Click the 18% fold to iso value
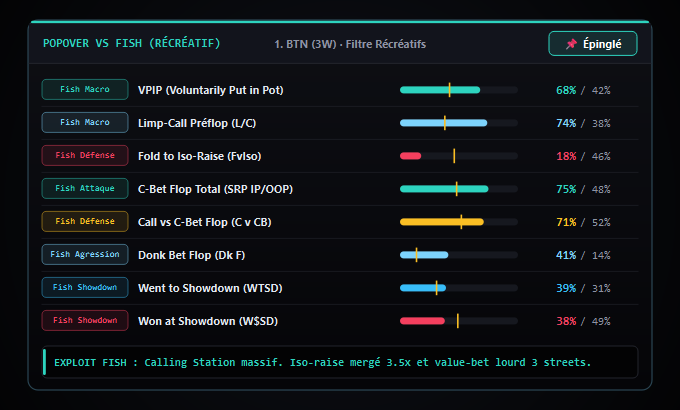Image resolution: width=680 pixels, height=410 pixels. coord(566,156)
